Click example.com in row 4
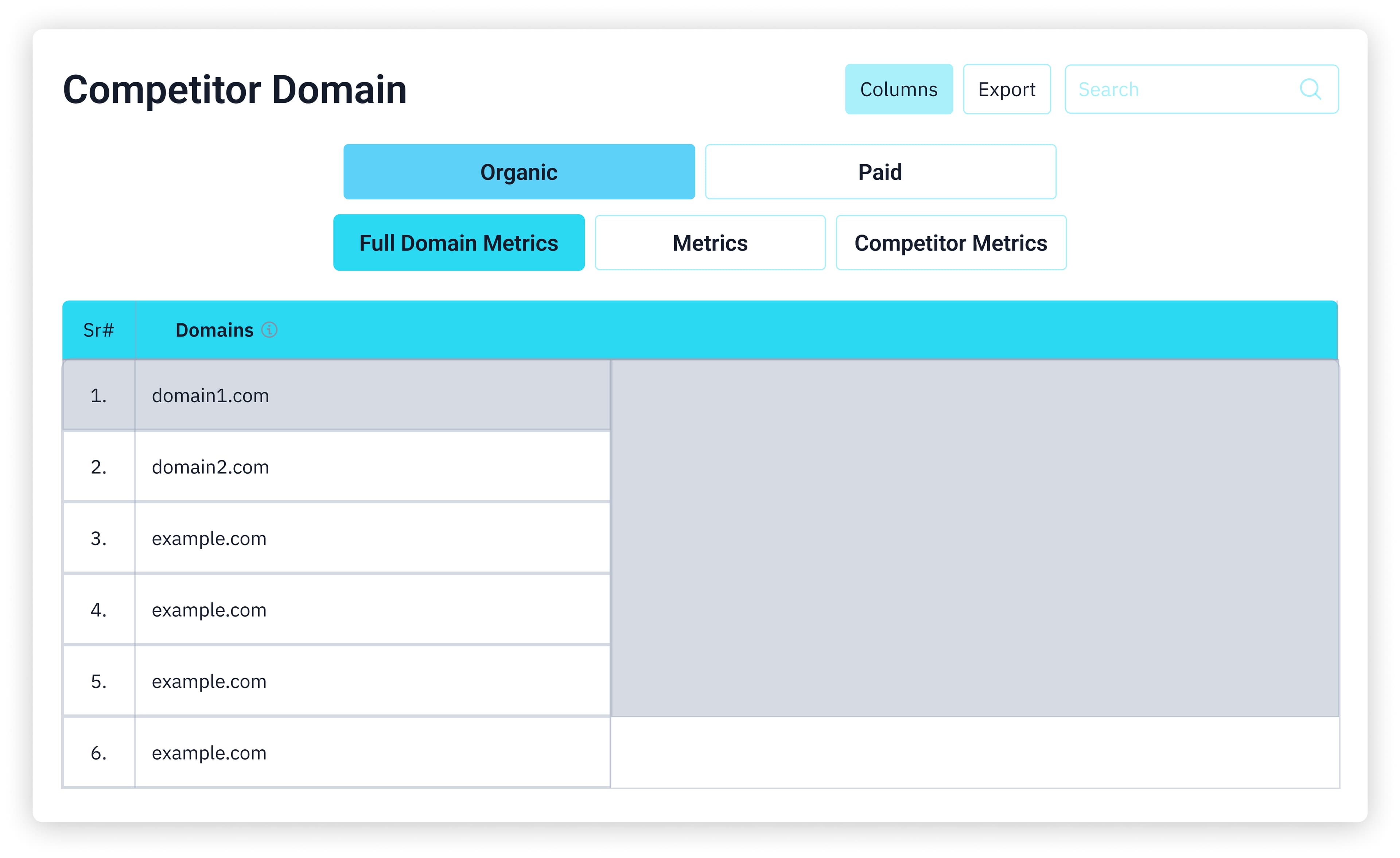 [x=209, y=610]
